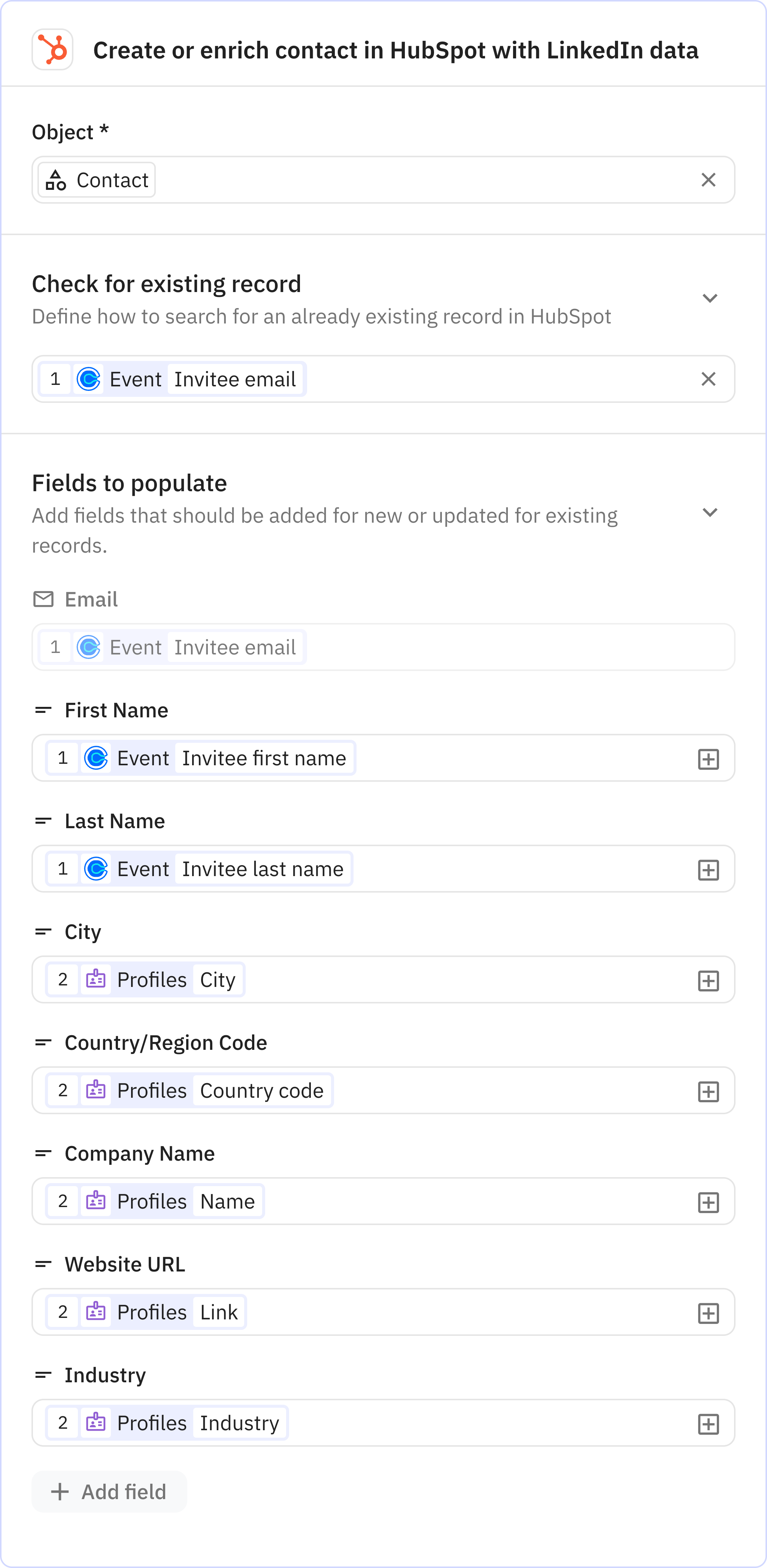Image resolution: width=767 pixels, height=1568 pixels.
Task: Click the 'Create or enrich contact in HubSpot' title
Action: (x=396, y=50)
